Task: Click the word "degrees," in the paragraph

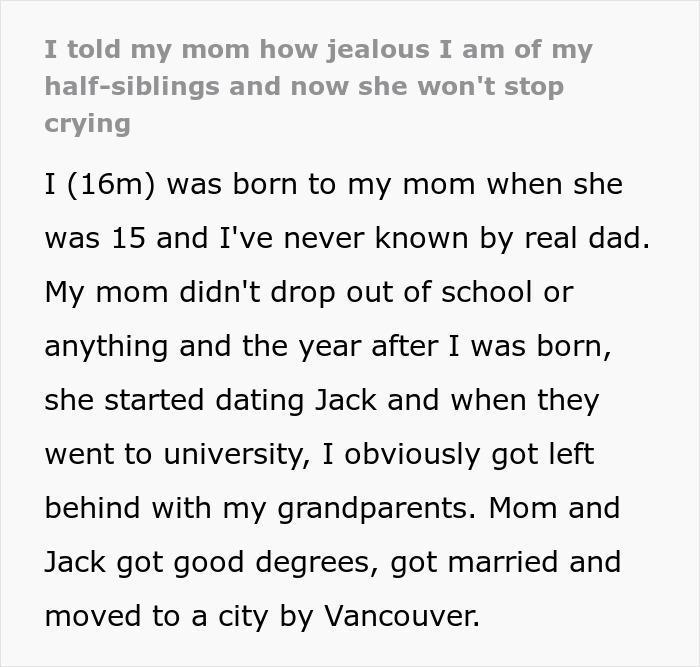Action: click(x=313, y=563)
